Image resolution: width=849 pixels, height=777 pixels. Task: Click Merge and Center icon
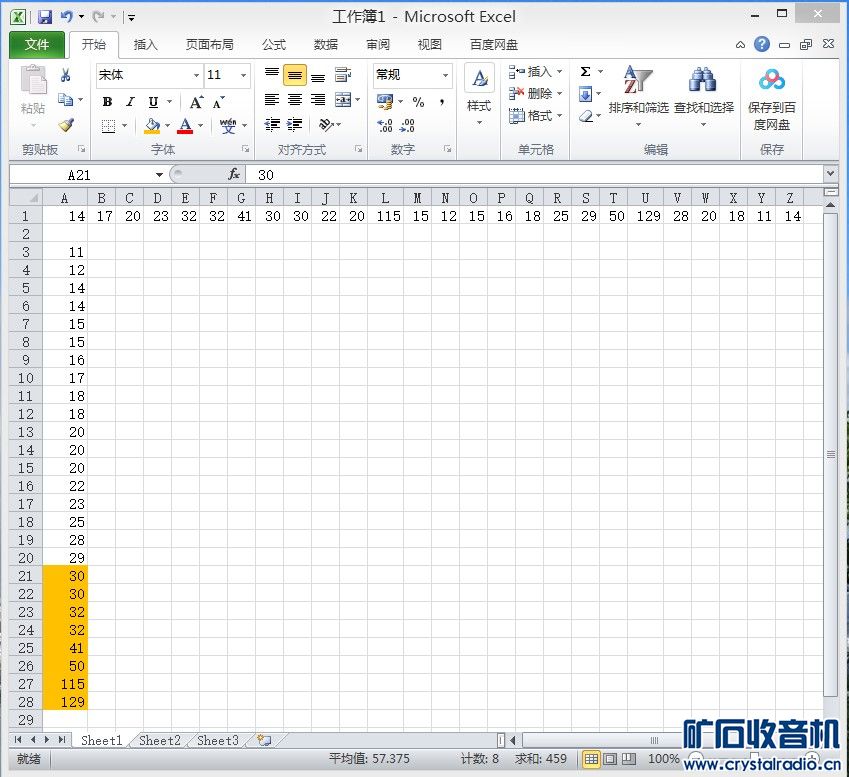[343, 100]
